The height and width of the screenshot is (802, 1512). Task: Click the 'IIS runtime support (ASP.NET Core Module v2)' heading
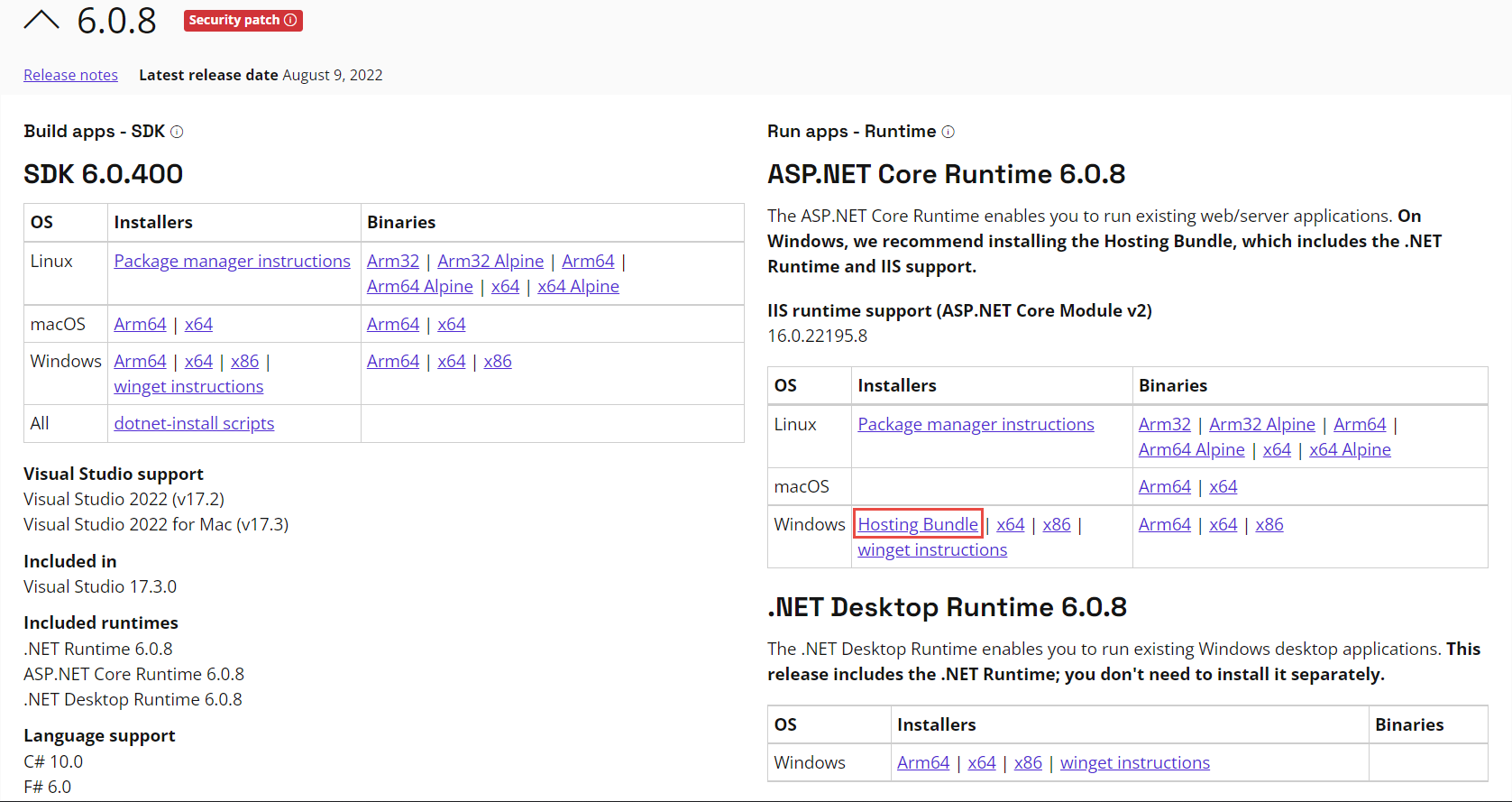point(959,310)
